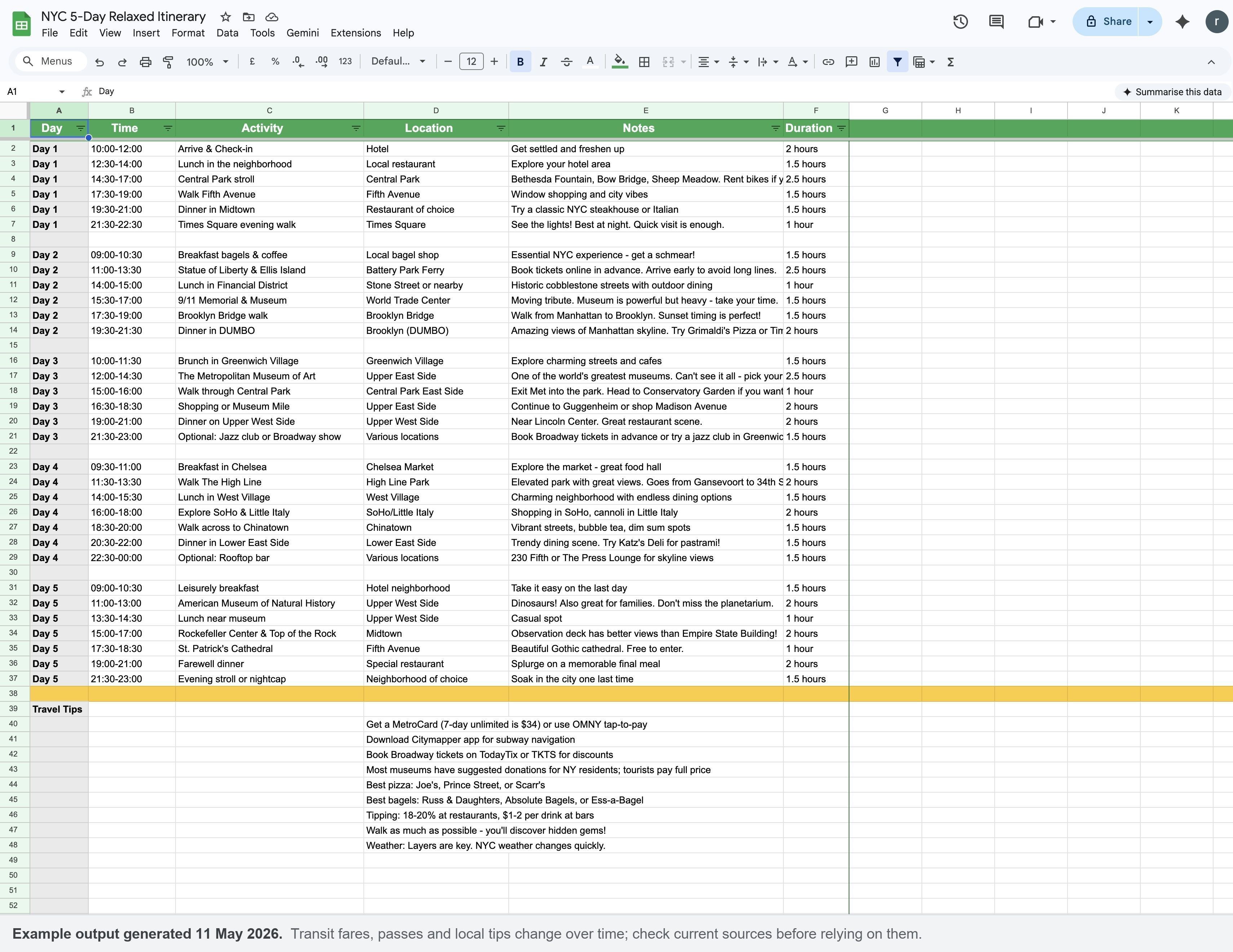The height and width of the screenshot is (952, 1233).
Task: Decrease decimal places icon
Action: click(299, 62)
